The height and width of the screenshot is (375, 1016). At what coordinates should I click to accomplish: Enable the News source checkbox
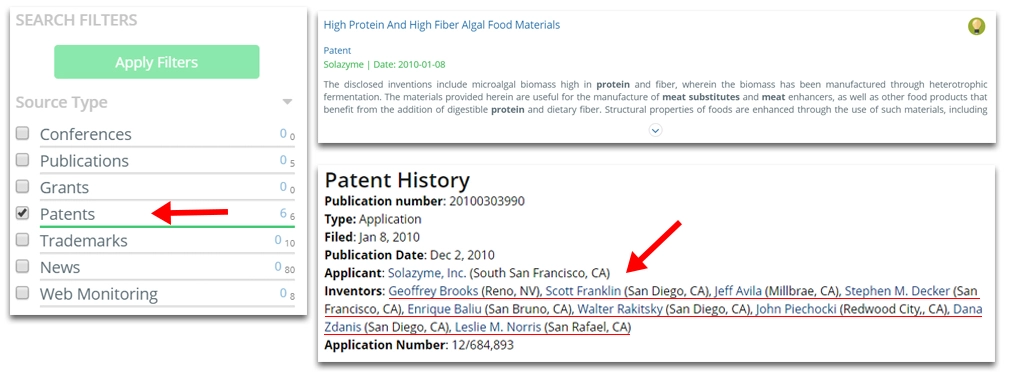(23, 266)
